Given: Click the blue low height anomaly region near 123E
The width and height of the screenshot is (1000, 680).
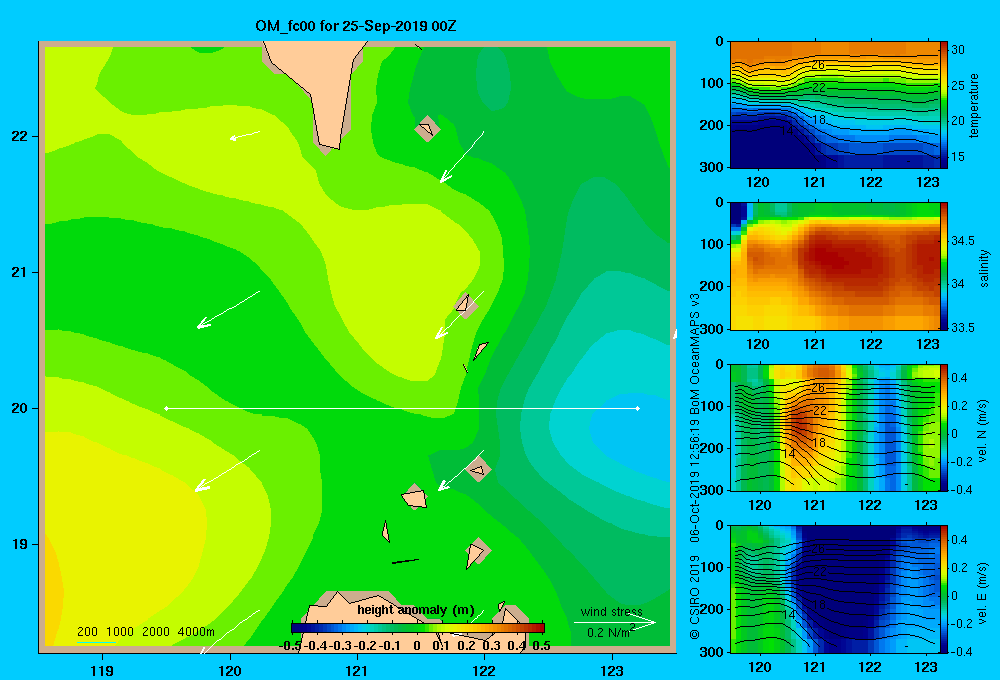Looking at the screenshot, I should pyautogui.click(x=631, y=434).
